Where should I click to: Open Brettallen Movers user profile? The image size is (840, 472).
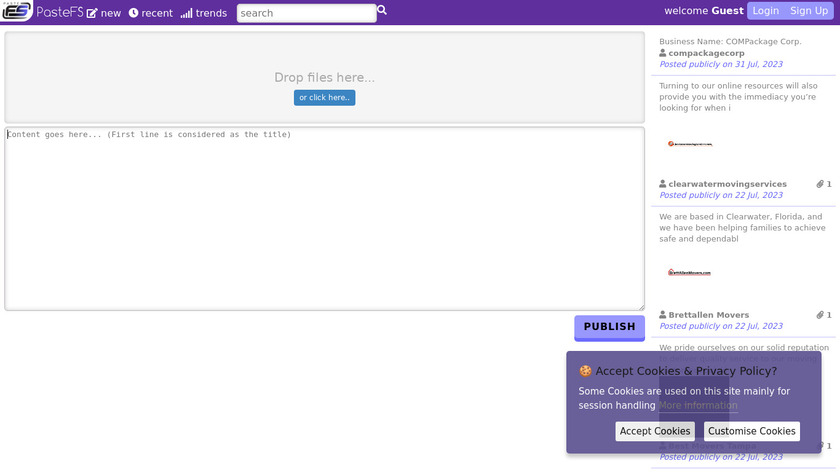pos(708,315)
